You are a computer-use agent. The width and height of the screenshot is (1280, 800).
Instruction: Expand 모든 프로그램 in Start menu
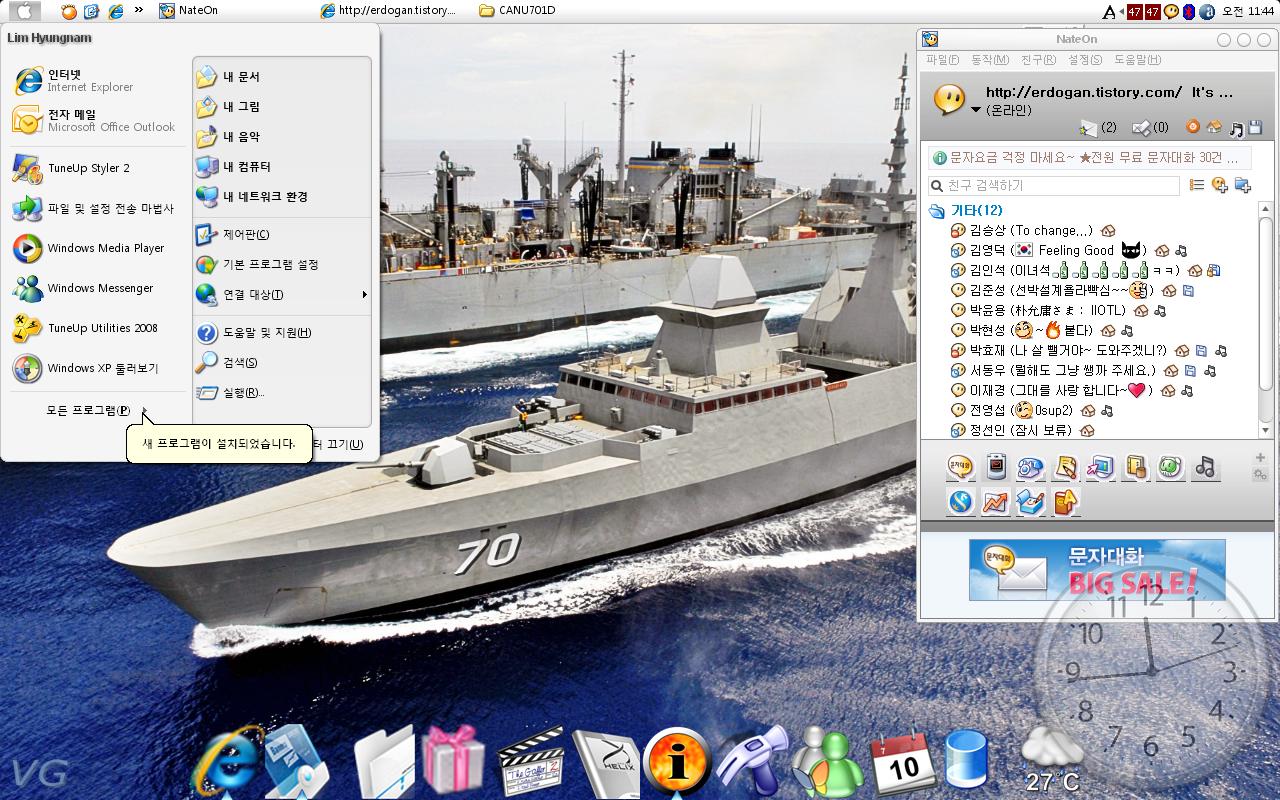click(98, 410)
